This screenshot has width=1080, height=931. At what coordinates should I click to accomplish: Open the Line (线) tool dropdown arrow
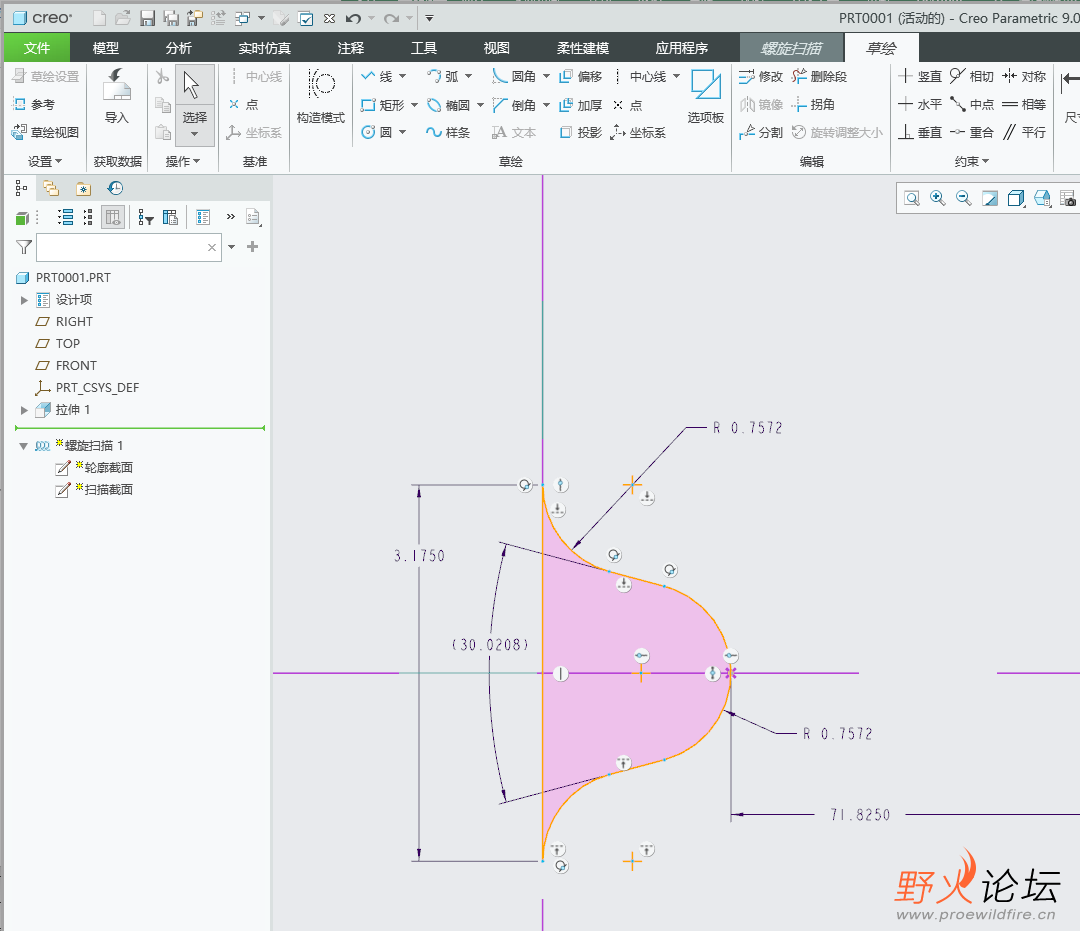click(x=402, y=76)
